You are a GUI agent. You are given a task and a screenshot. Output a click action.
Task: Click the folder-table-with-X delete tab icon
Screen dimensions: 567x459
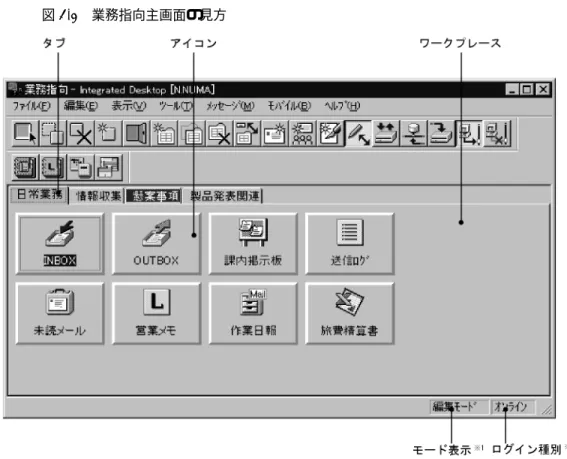[x=219, y=133]
